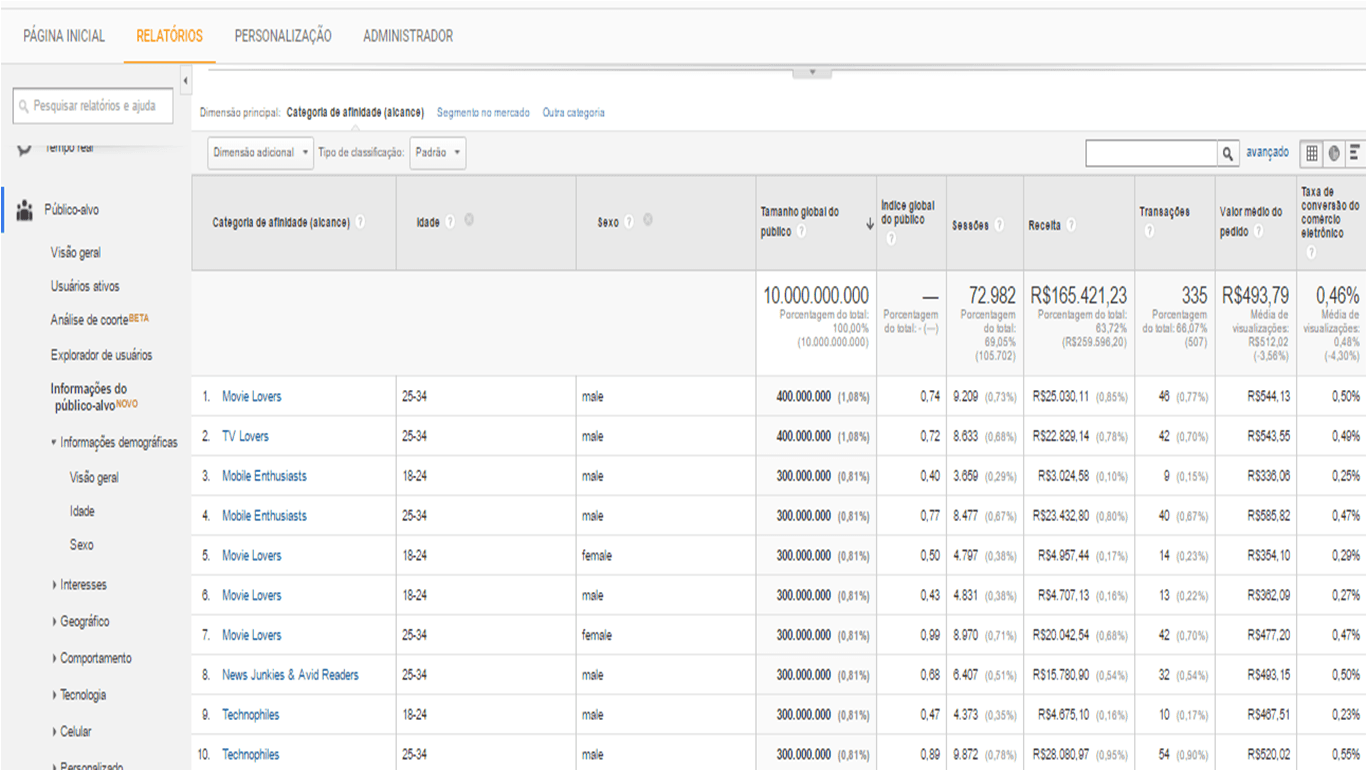Select the performance bars view icon
Viewport: 1367px width, 771px height.
coord(1355,152)
